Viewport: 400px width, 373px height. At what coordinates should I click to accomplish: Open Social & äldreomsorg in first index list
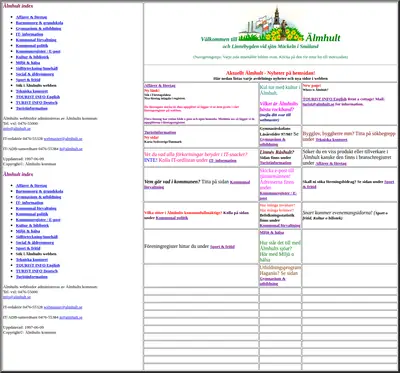[35, 74]
